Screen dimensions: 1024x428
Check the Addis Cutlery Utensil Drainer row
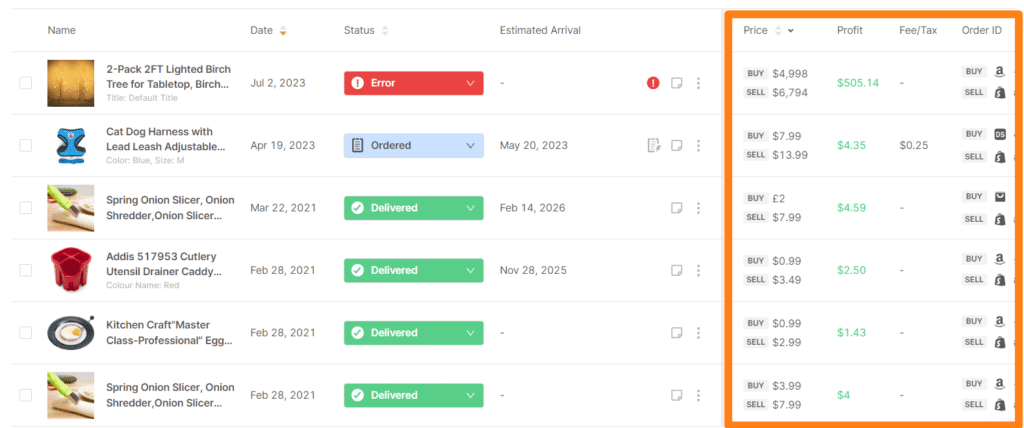pyautogui.click(x=26, y=270)
